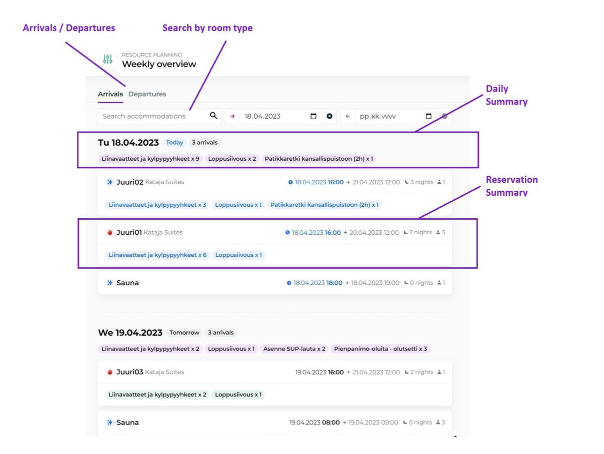Click the Pienpanimo-oluita olutsetti x 3 tag
Viewport: 604px width, 454px height.
(380, 348)
